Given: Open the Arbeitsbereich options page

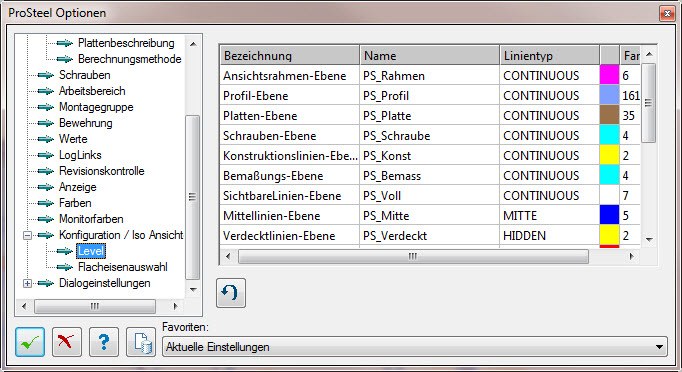Looking at the screenshot, I should [92, 91].
